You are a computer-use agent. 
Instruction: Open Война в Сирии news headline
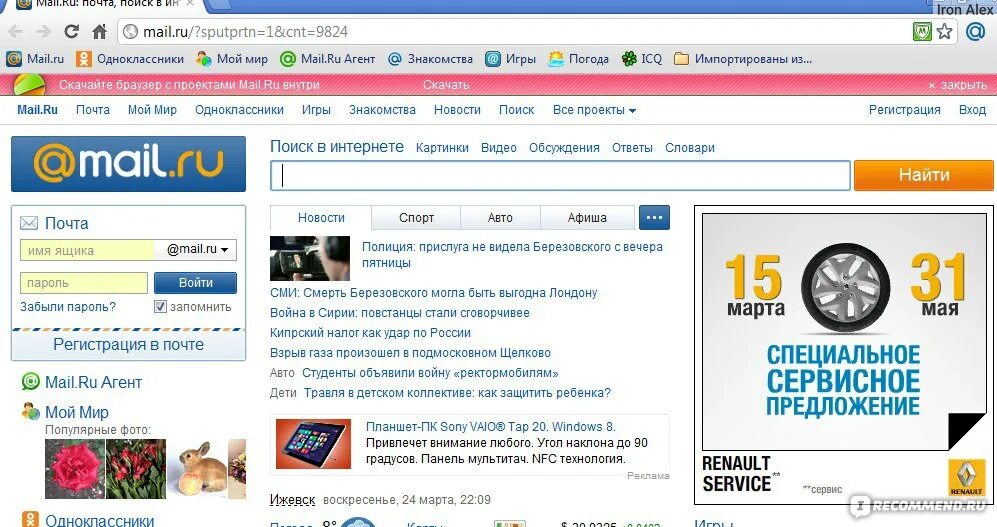399,313
